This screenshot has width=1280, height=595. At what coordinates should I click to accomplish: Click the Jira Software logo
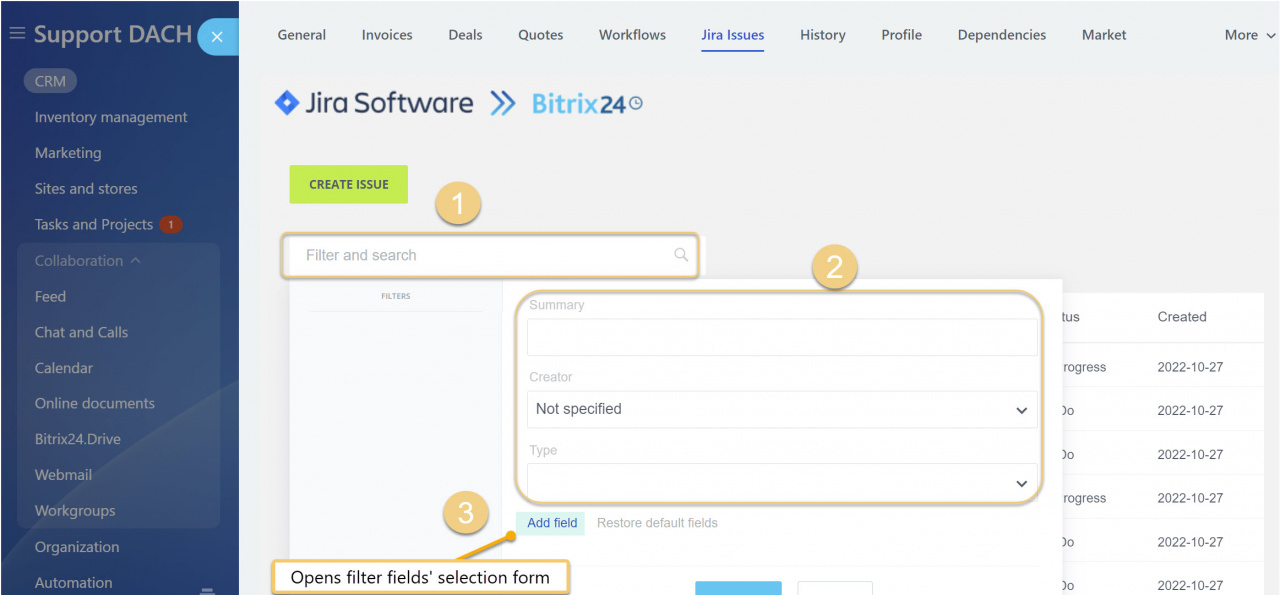coord(374,103)
